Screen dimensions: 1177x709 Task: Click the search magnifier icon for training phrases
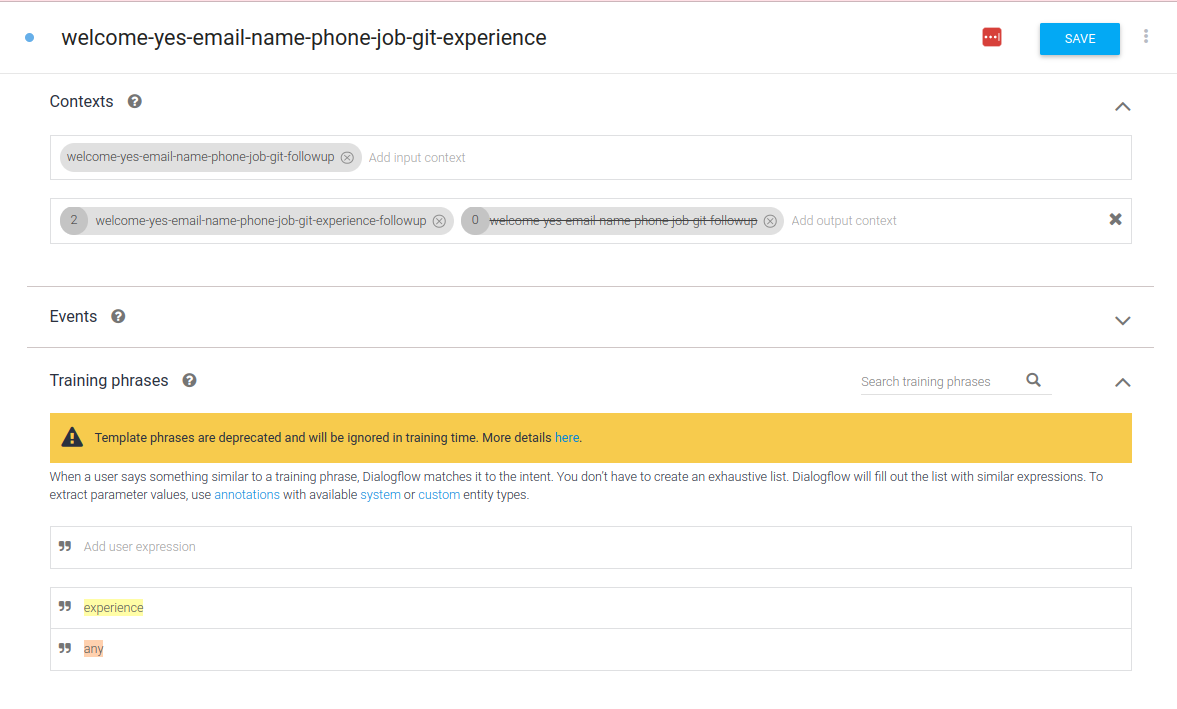[x=1033, y=380]
